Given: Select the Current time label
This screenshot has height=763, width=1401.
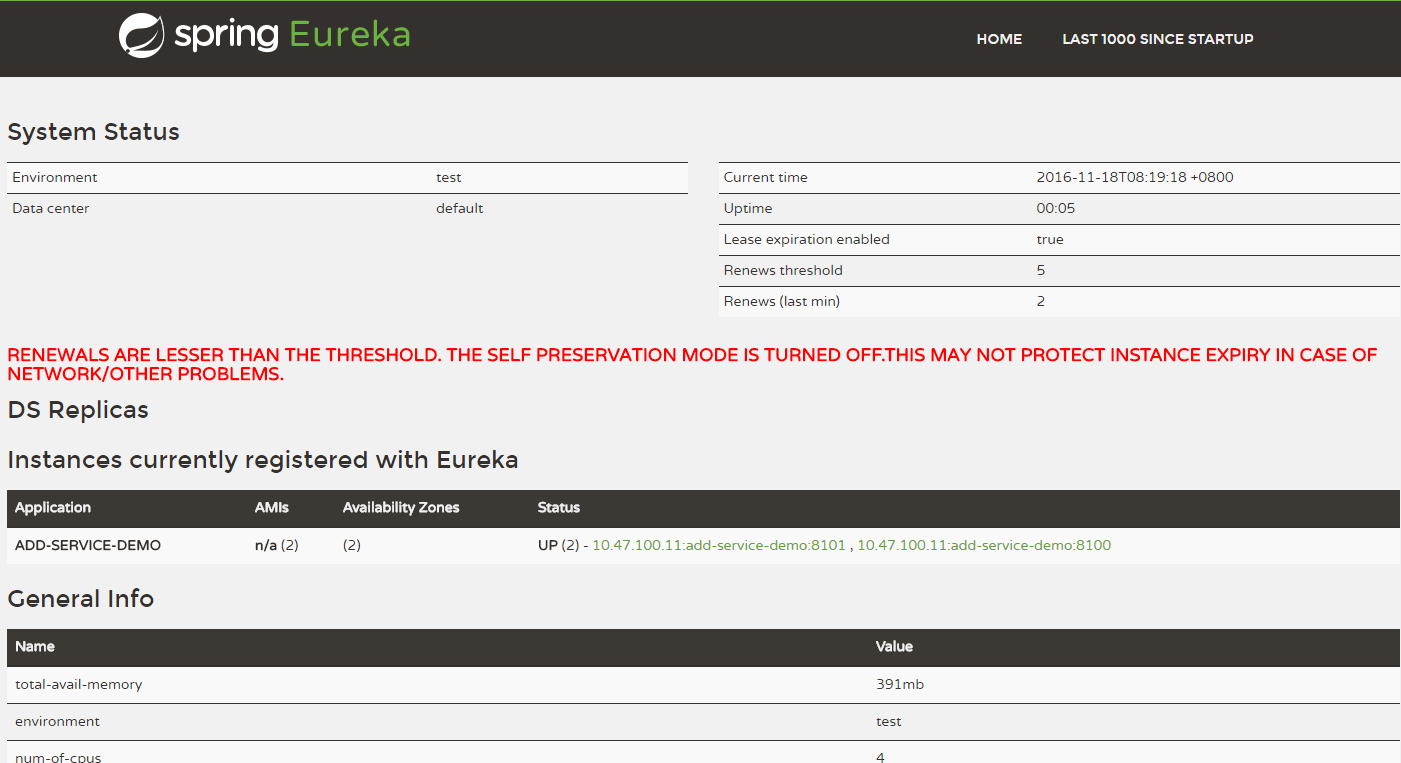Looking at the screenshot, I should [x=765, y=177].
